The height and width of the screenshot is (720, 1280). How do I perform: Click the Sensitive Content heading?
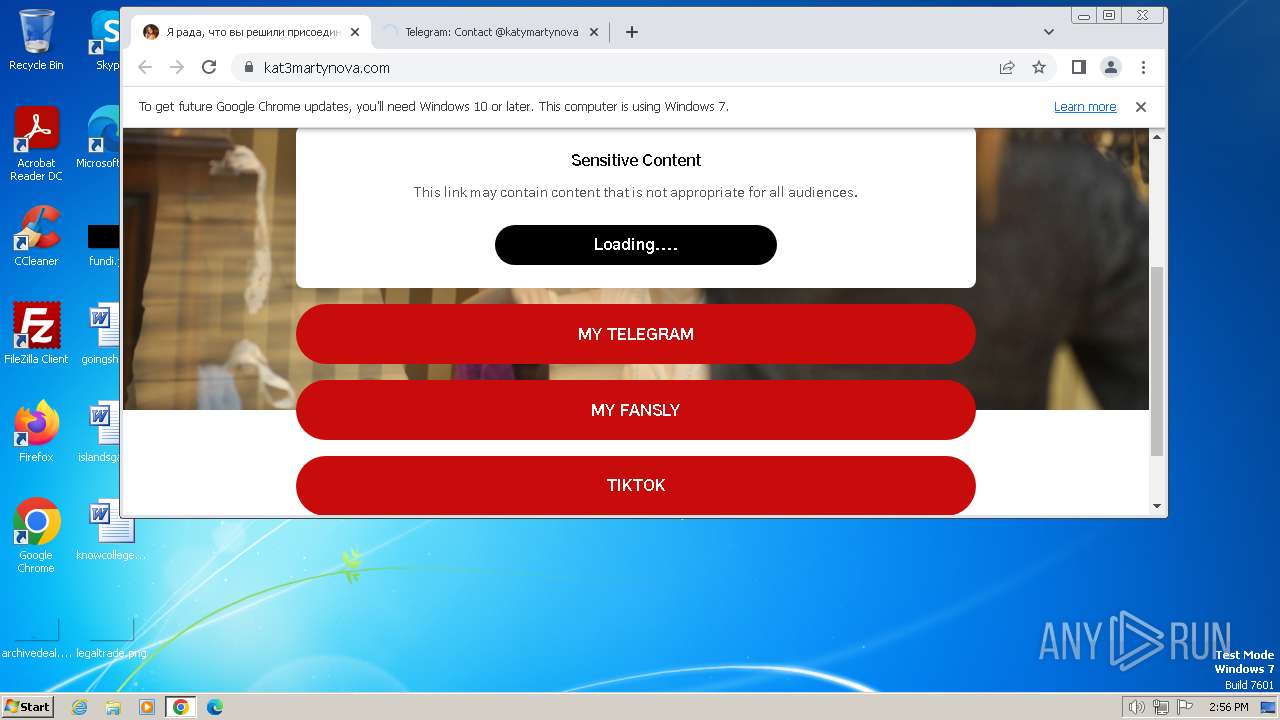pyautogui.click(x=636, y=160)
